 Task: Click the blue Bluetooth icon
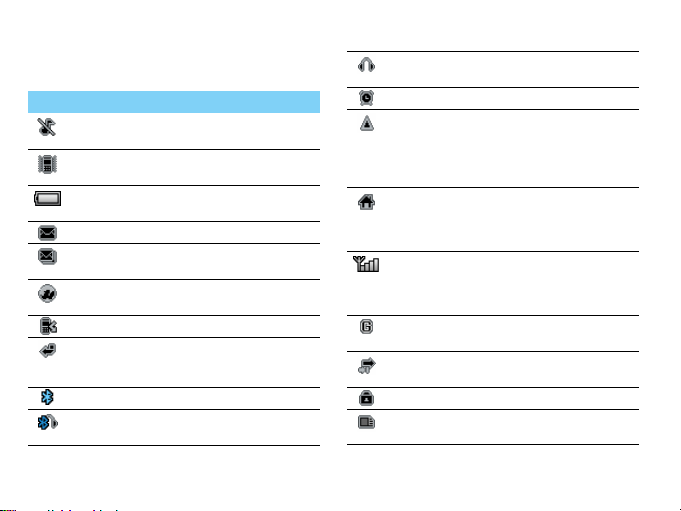pos(47,397)
